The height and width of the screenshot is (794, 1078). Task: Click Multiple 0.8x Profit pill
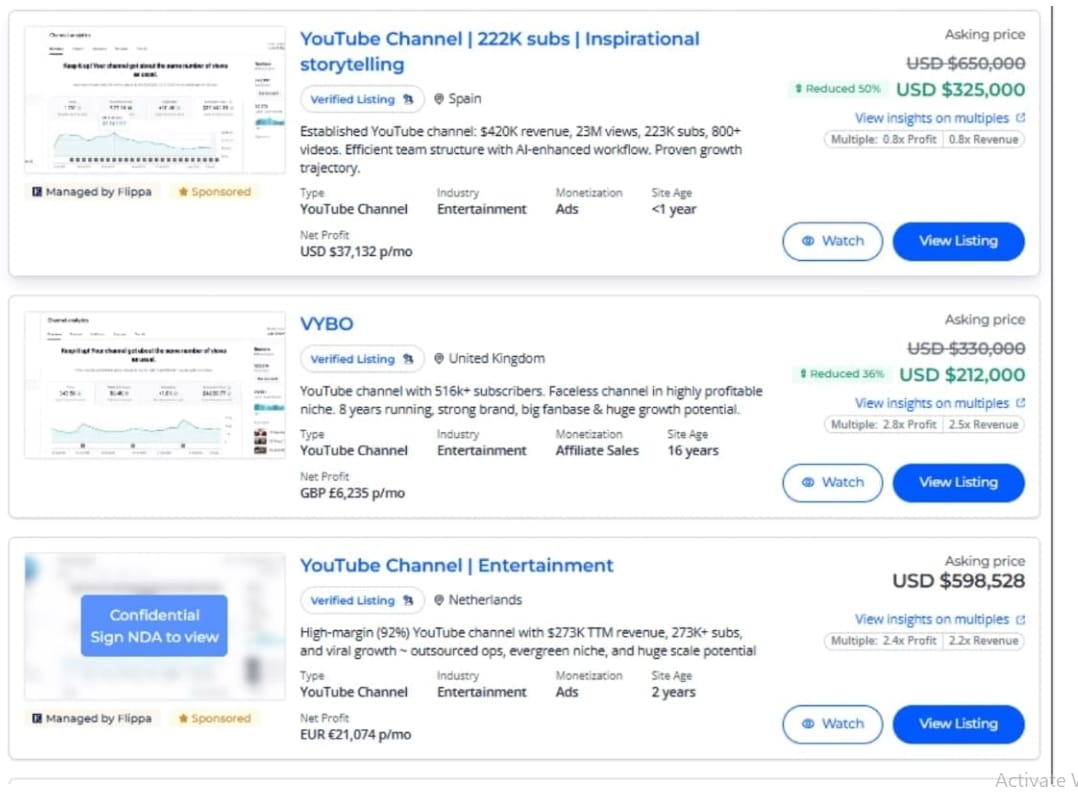click(883, 140)
